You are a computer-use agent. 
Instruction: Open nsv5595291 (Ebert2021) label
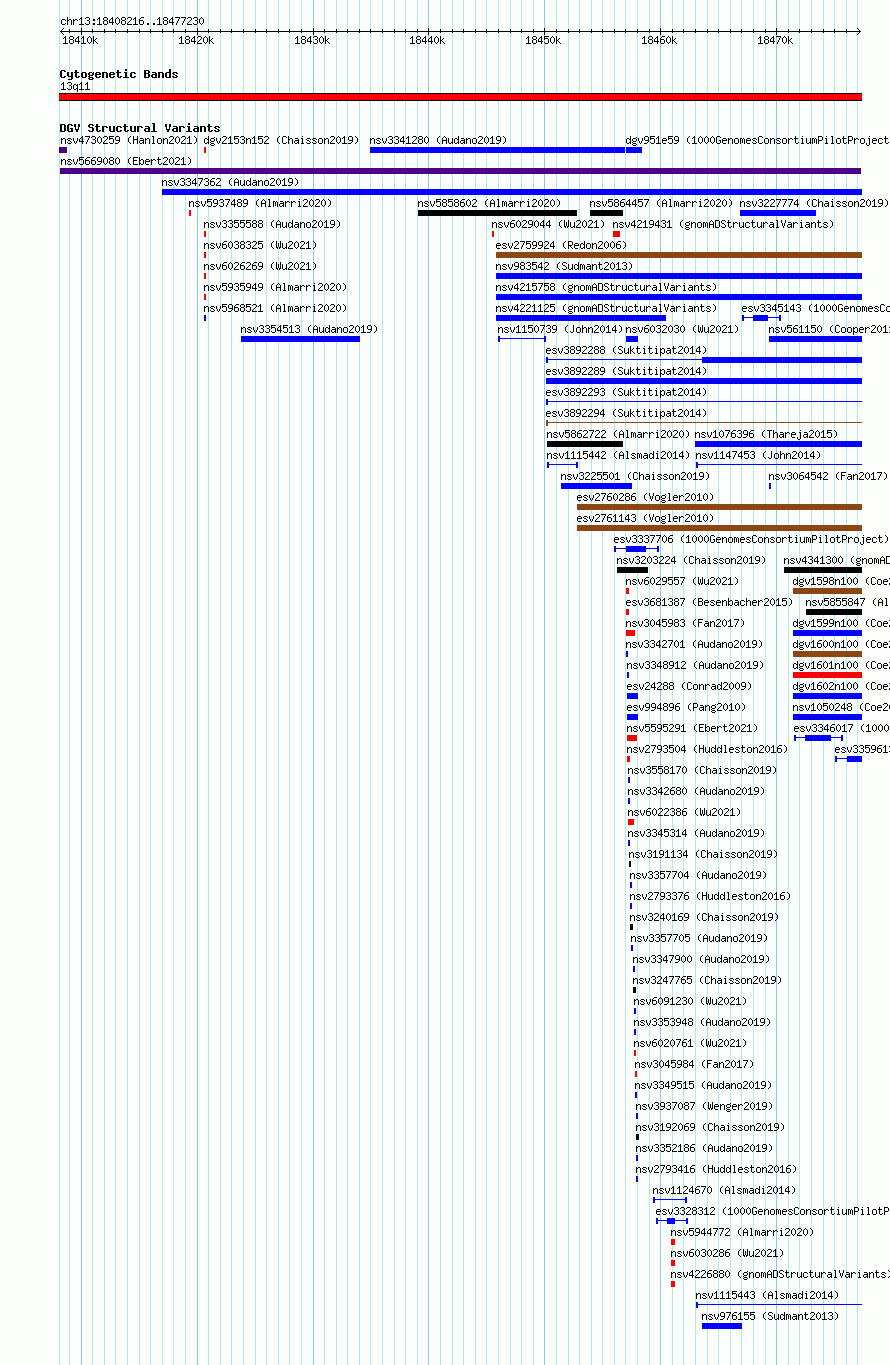pos(692,728)
